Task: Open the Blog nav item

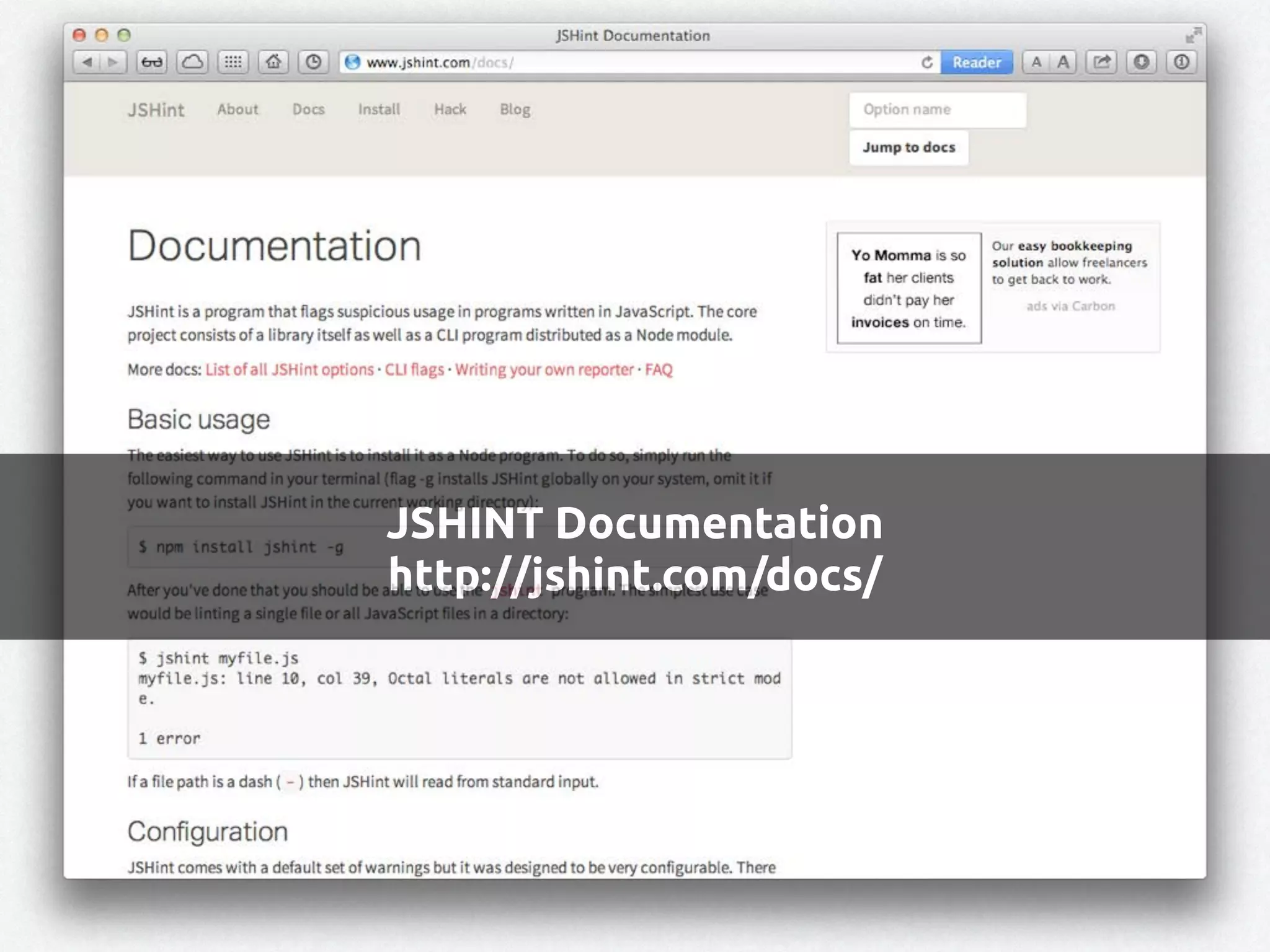Action: (515, 110)
